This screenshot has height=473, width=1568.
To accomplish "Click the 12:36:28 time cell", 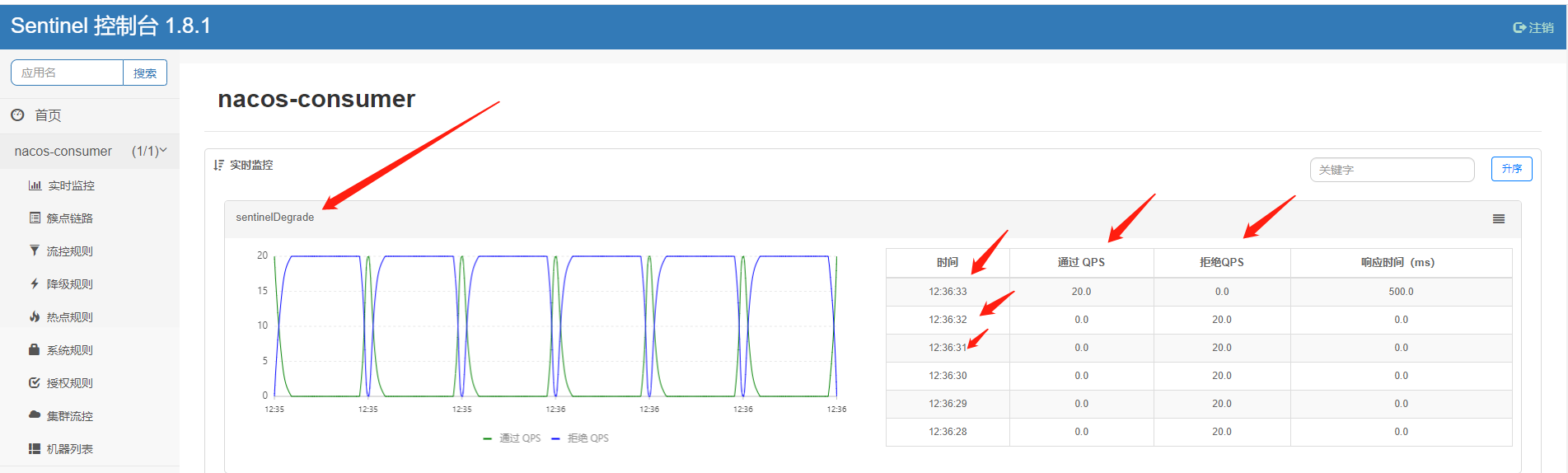I will coord(948,432).
